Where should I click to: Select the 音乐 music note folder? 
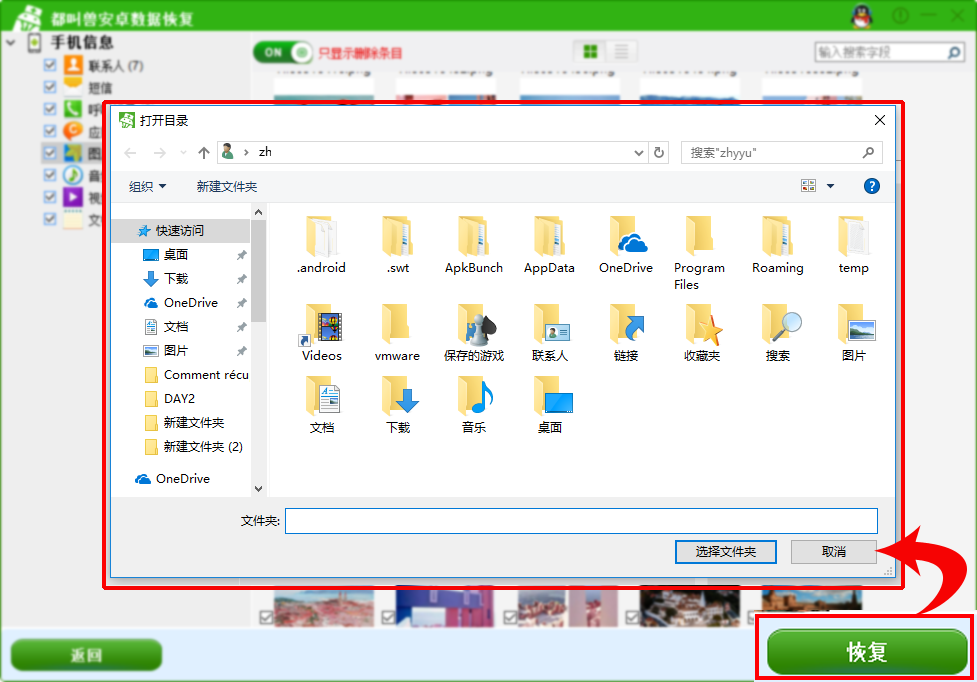(474, 396)
